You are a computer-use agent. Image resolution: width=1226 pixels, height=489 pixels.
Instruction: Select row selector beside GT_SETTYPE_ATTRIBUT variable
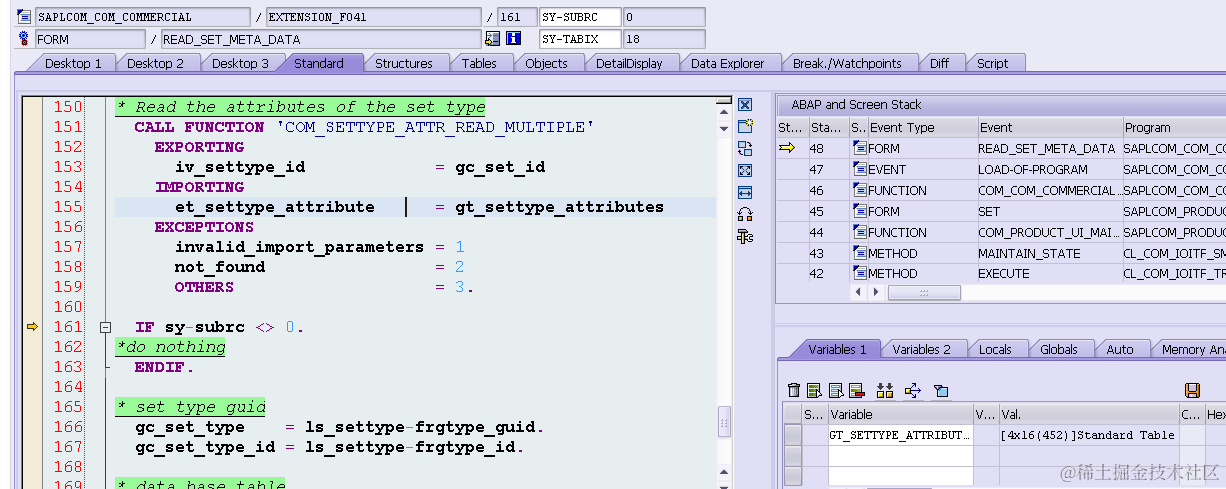tap(793, 435)
